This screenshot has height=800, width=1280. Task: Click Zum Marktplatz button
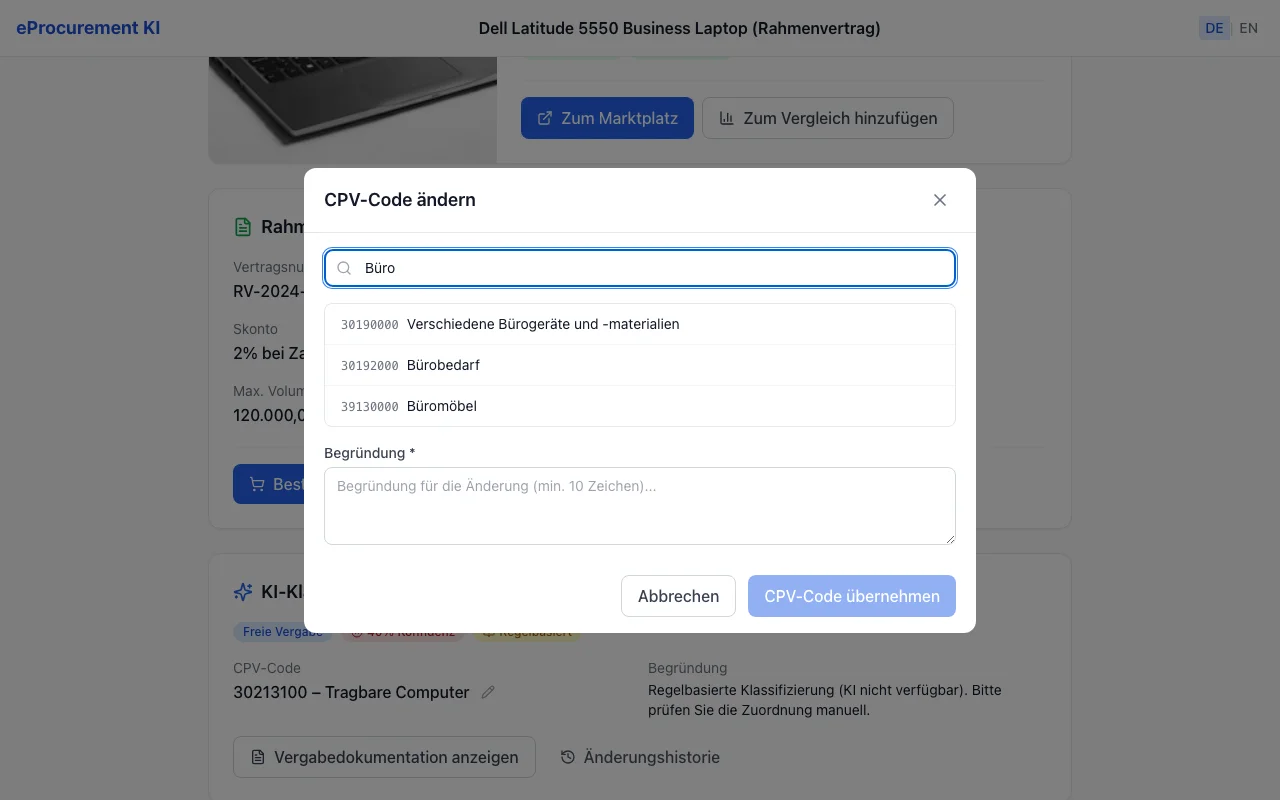[607, 118]
